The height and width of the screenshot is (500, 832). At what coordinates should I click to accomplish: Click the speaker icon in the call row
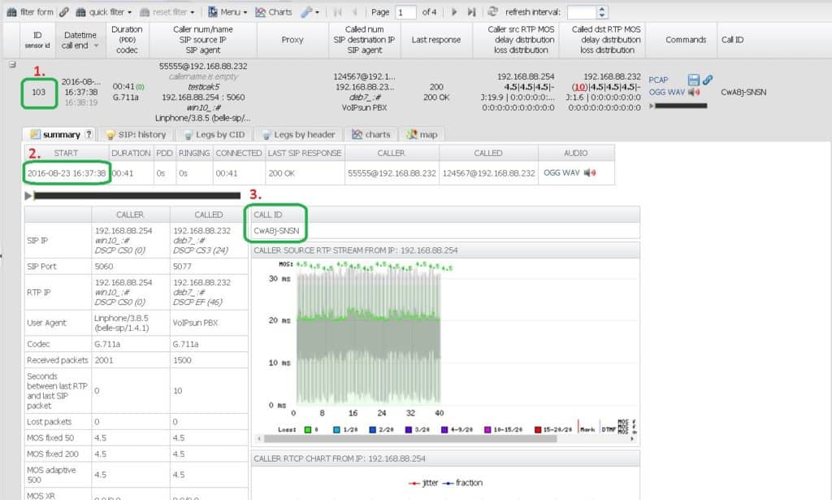694,92
